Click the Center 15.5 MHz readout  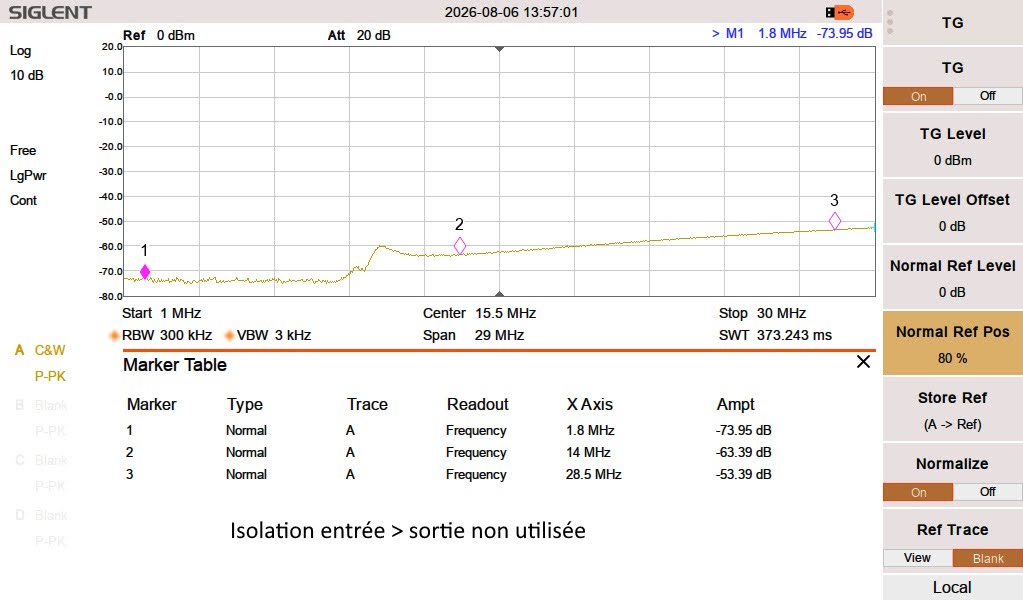(480, 313)
